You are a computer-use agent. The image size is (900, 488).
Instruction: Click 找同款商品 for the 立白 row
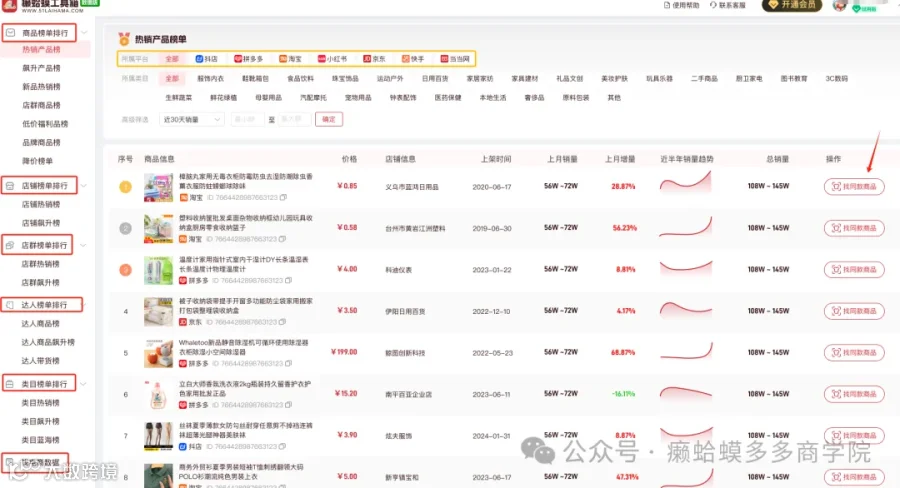[x=854, y=394]
